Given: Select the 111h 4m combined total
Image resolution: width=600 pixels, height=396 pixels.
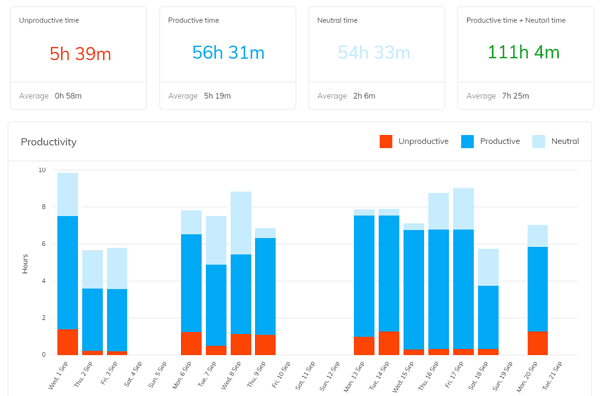Looking at the screenshot, I should pyautogui.click(x=523, y=52).
